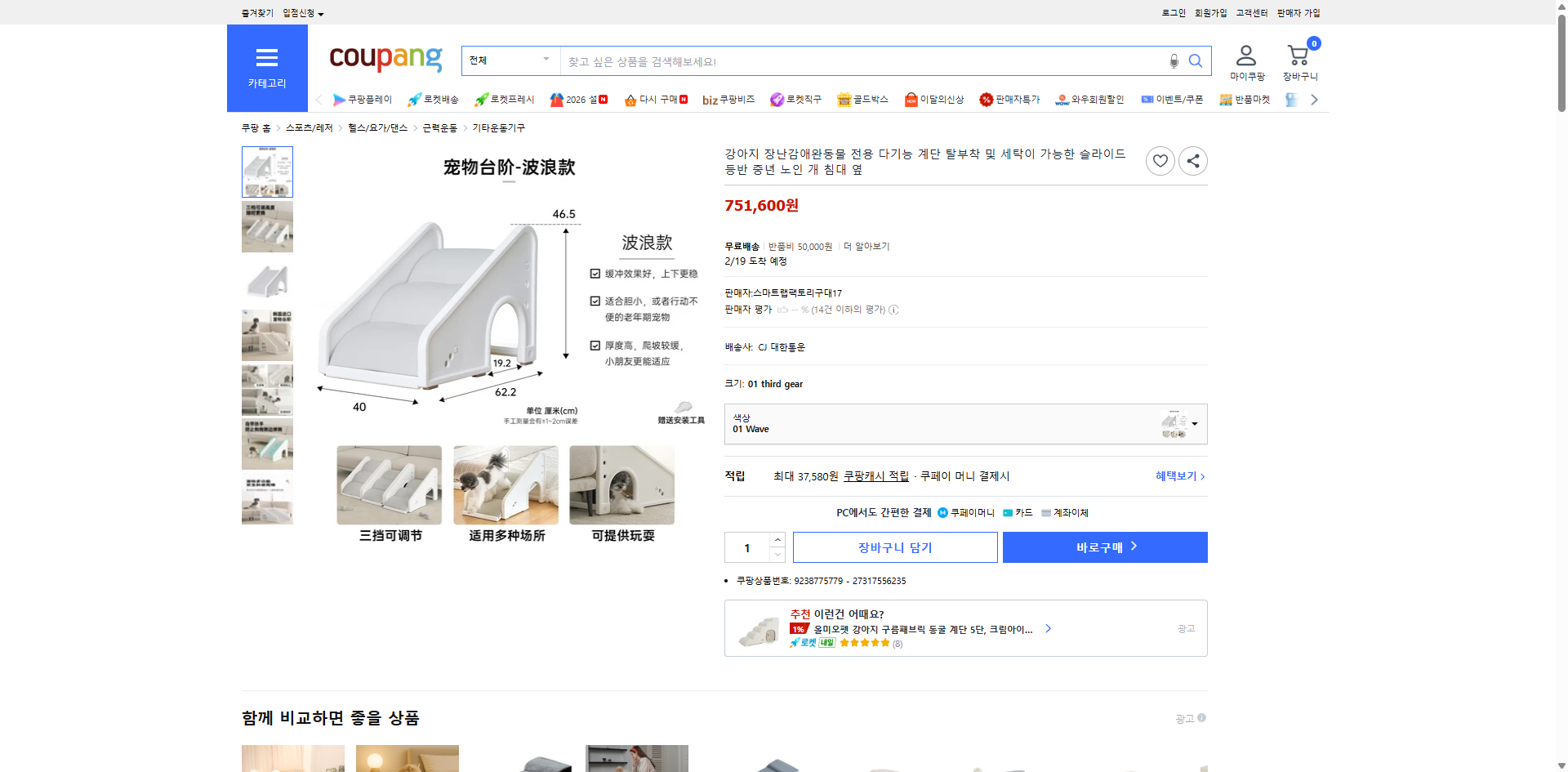The width and height of the screenshot is (1568, 772).
Task: Open the 더 알아보기 shipping link
Action: tap(867, 246)
